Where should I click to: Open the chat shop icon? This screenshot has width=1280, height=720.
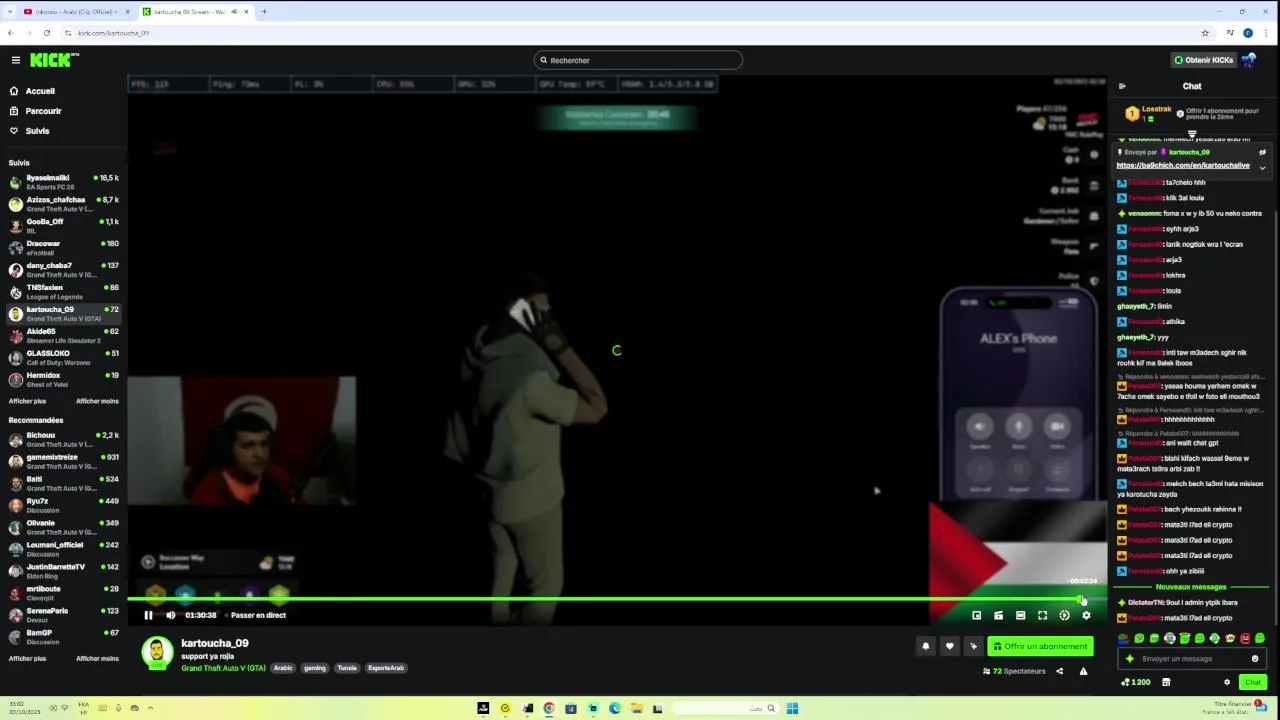1166,682
